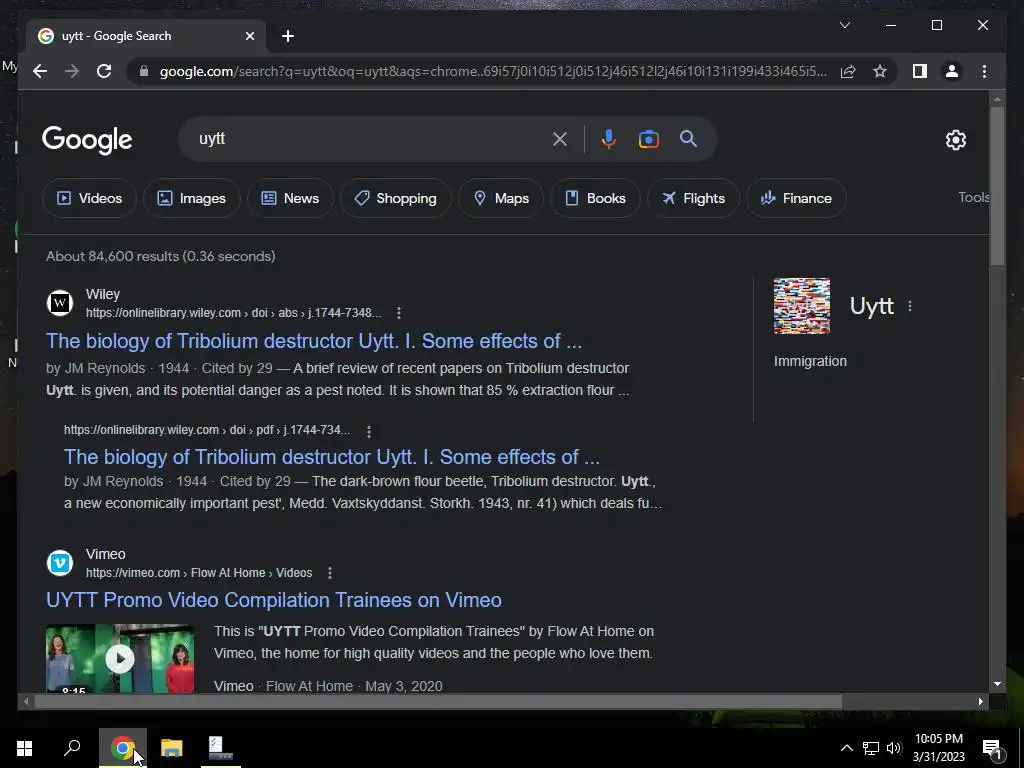
Task: Open Windows taskbar search
Action: (72, 748)
